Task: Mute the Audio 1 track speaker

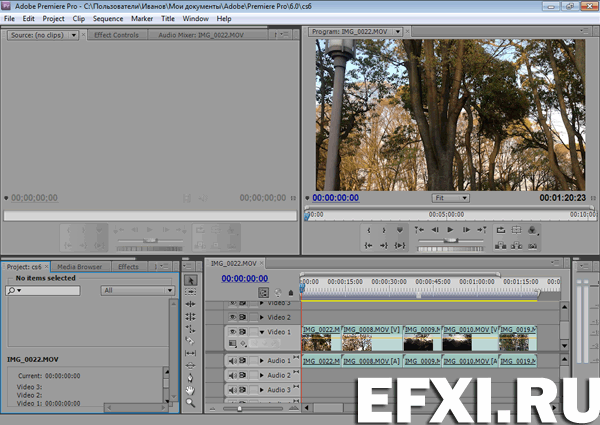Action: pyautogui.click(x=233, y=361)
